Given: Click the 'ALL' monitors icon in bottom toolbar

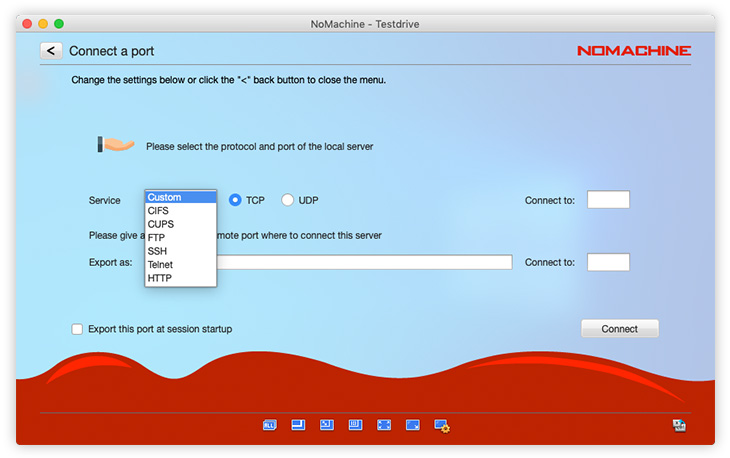Looking at the screenshot, I should tap(269, 425).
